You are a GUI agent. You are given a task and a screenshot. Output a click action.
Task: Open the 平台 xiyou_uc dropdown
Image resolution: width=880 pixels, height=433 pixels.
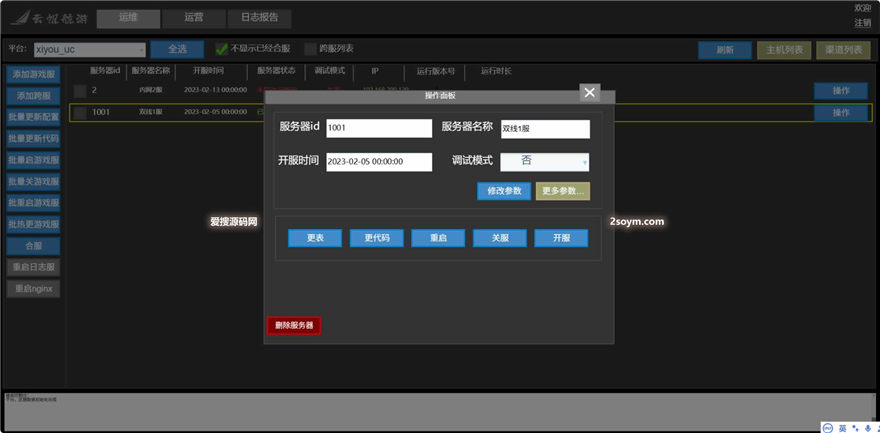tap(89, 49)
